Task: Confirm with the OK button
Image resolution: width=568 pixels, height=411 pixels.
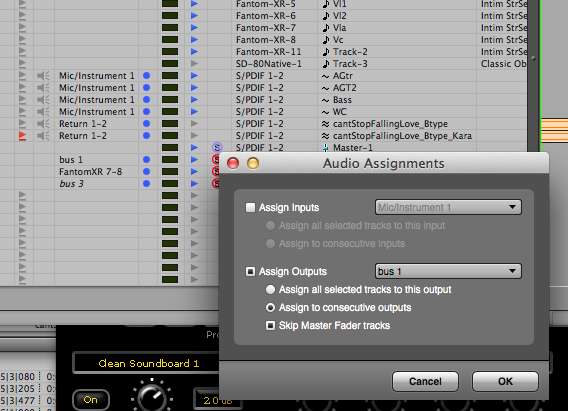Action: [505, 381]
